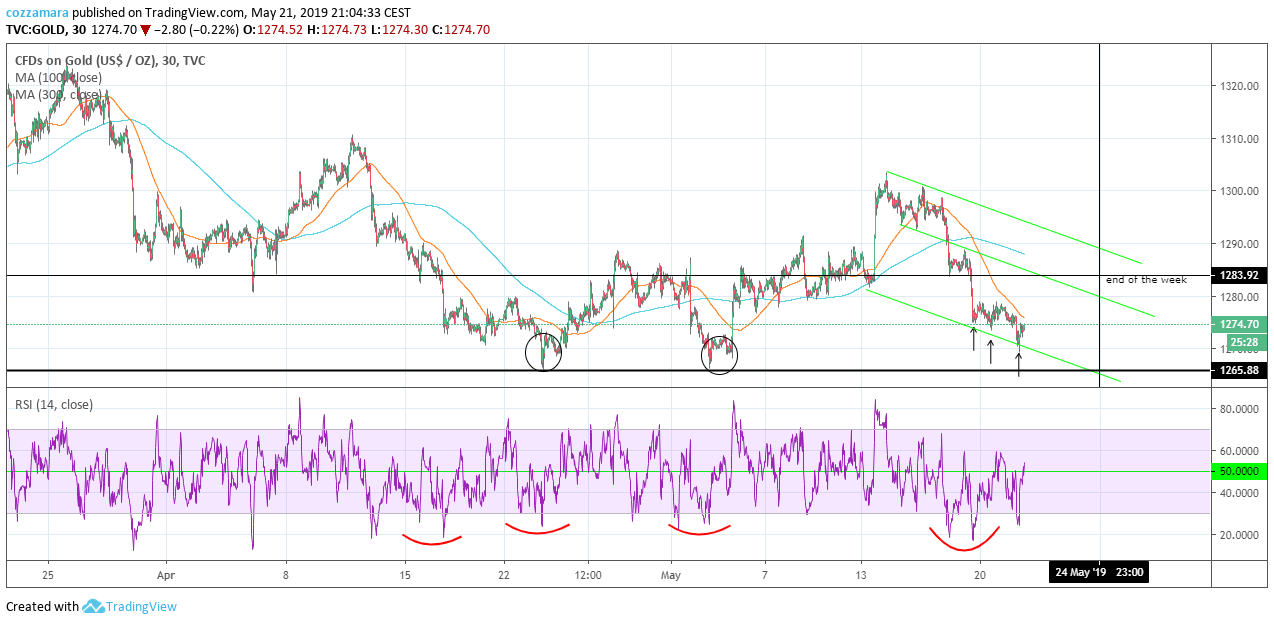
Task: Click the 'Apr' label on the time axis
Action: 166,576
